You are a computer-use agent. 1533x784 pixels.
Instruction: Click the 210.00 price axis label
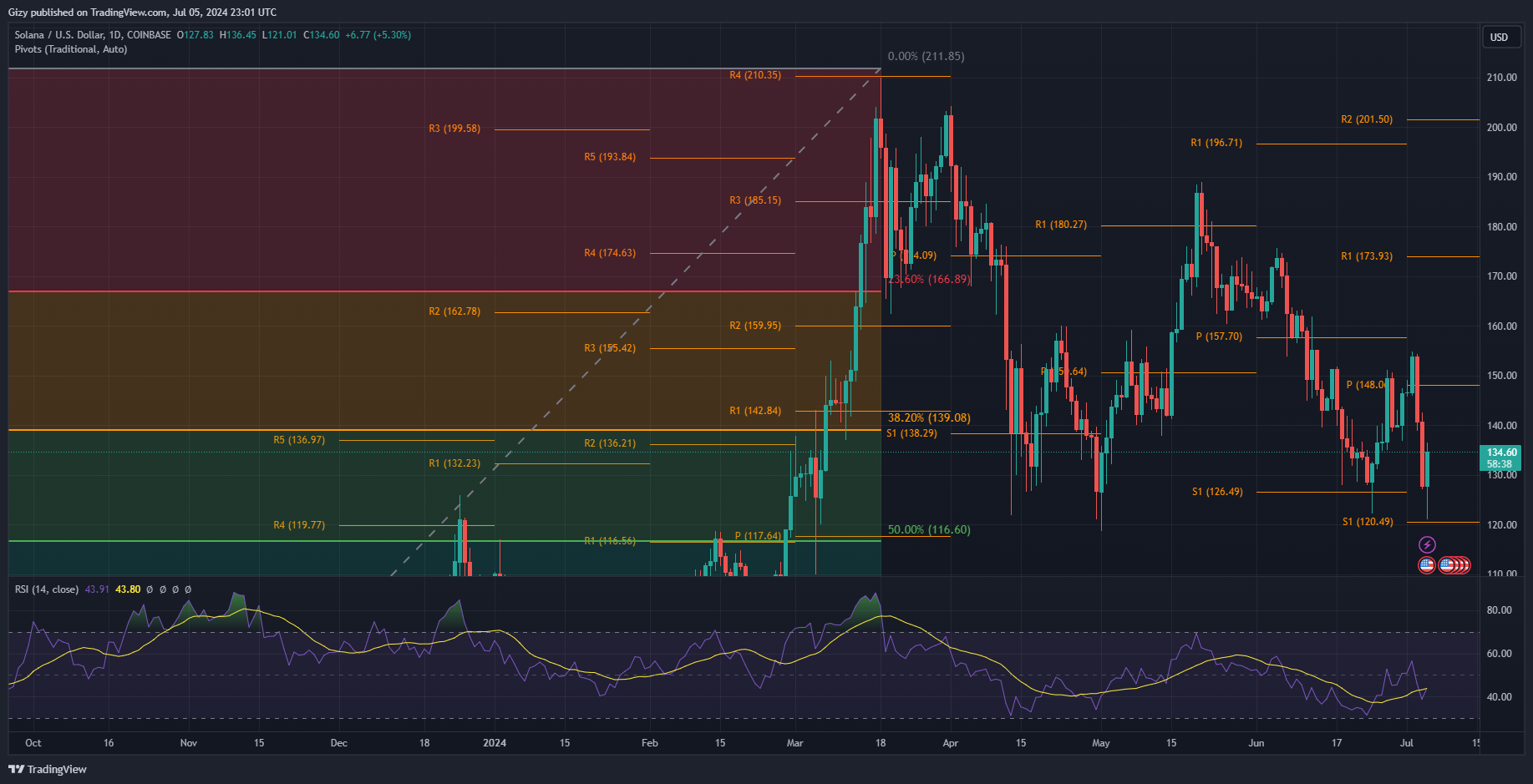(x=1501, y=78)
